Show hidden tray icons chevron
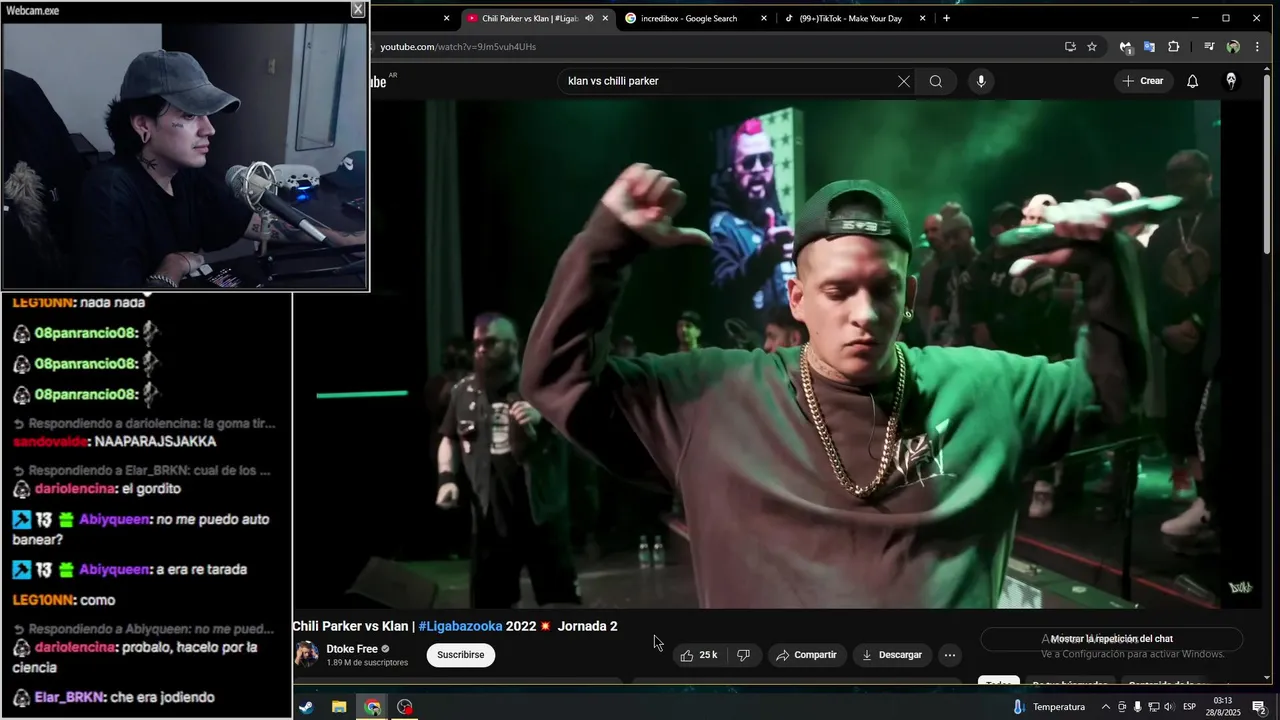 [x=1105, y=707]
